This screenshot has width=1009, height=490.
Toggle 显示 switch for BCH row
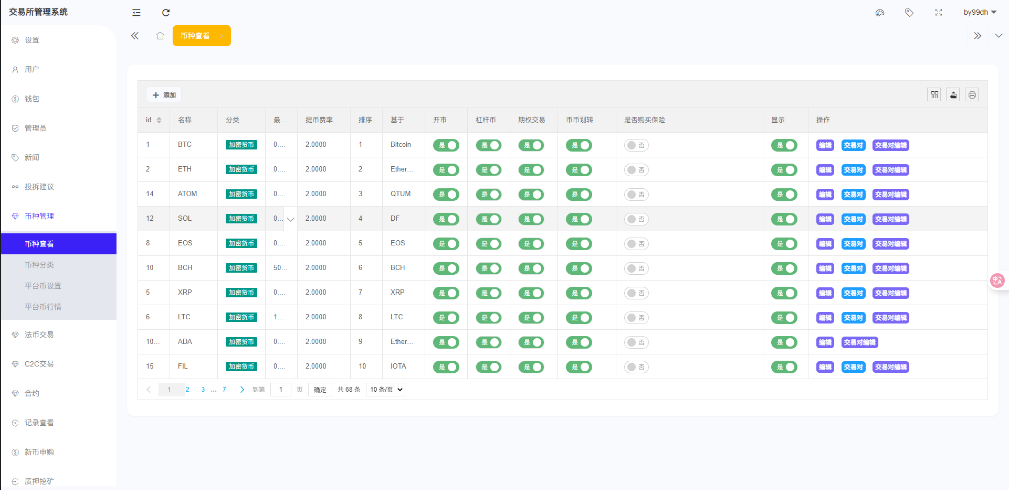[x=784, y=269]
